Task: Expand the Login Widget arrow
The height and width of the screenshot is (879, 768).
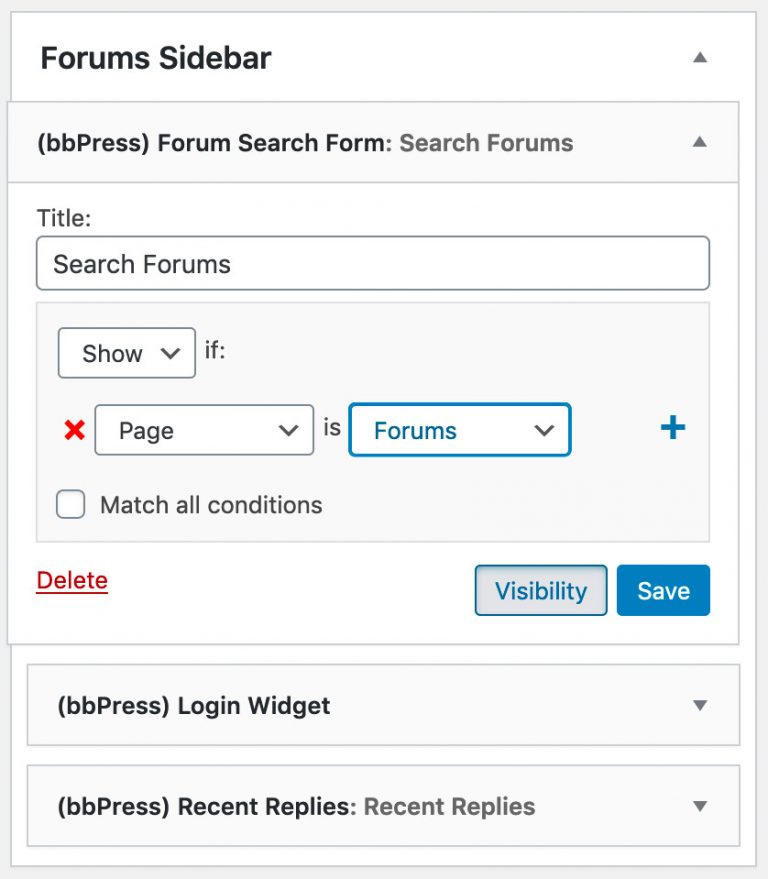Action: 700,705
